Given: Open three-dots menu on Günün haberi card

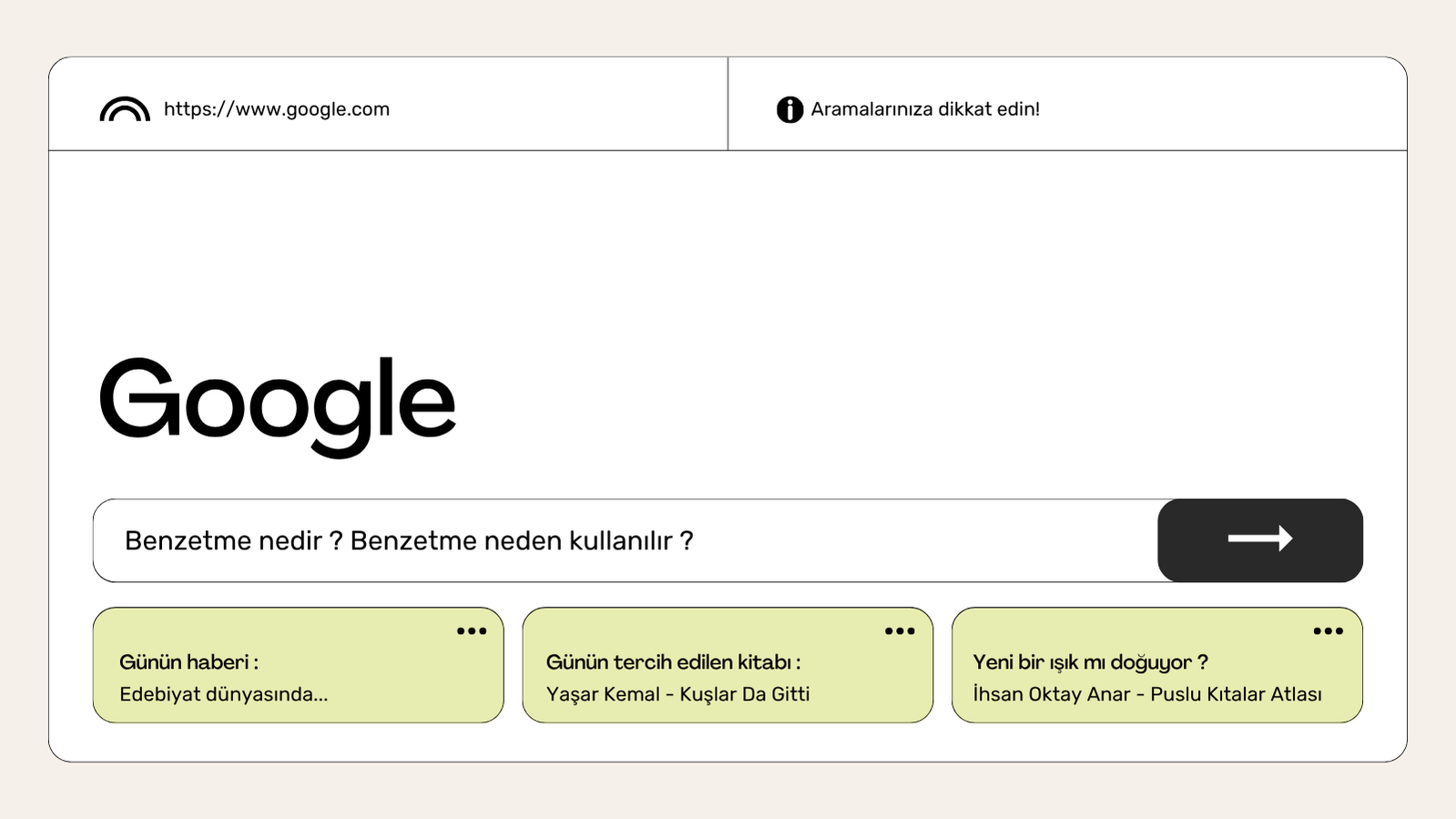Looking at the screenshot, I should tap(472, 630).
